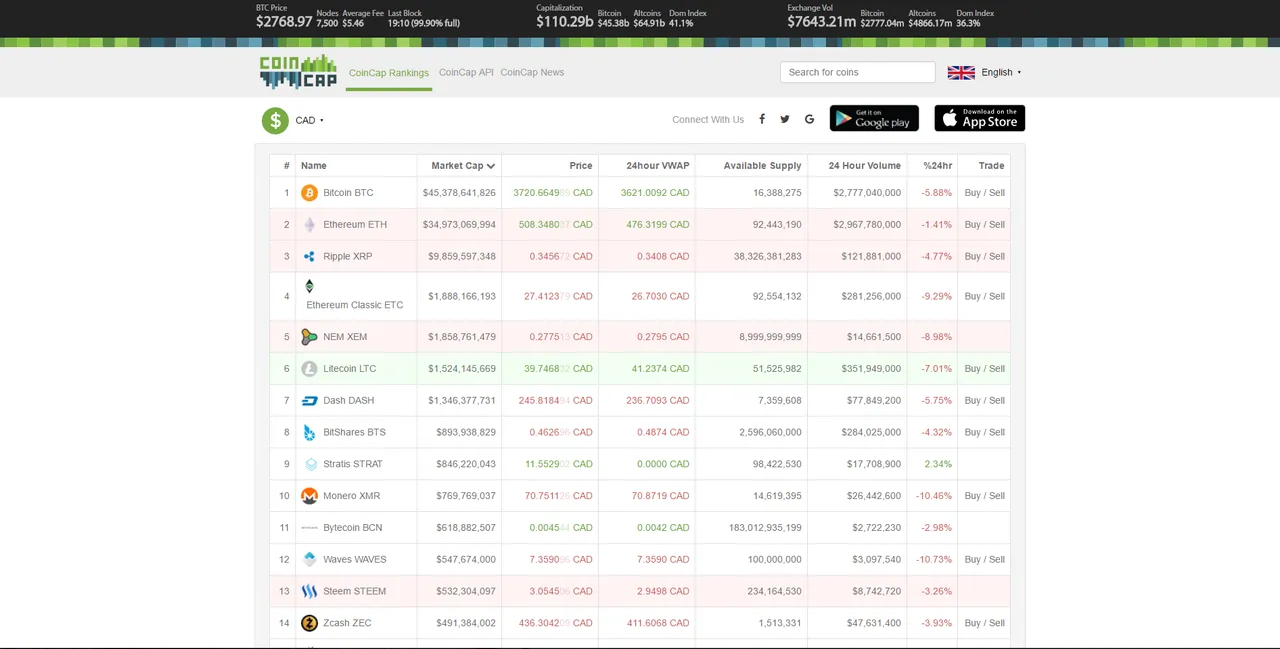Click the CoinCap logo
This screenshot has width=1280, height=649.
tap(298, 72)
